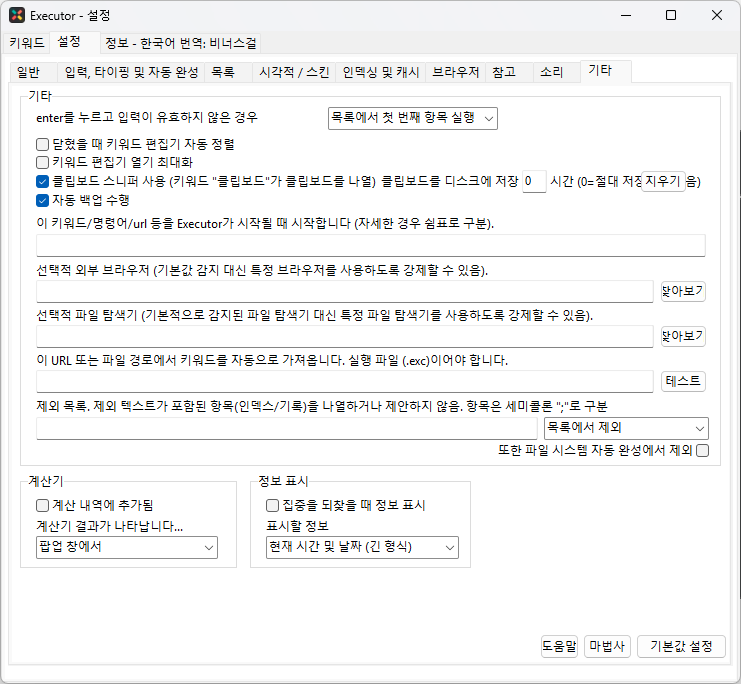Enable 계산 내역에 추가됨 checkbox
741x684 pixels.
(43, 505)
